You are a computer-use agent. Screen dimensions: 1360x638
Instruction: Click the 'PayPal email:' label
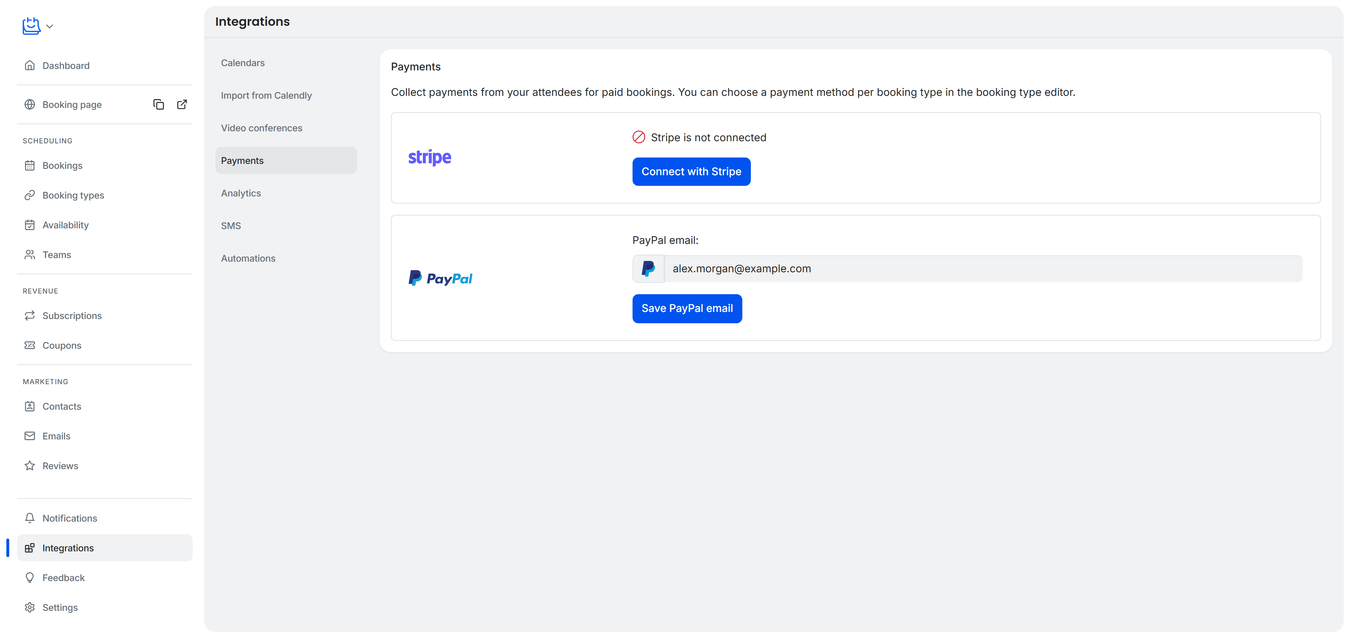[665, 241]
